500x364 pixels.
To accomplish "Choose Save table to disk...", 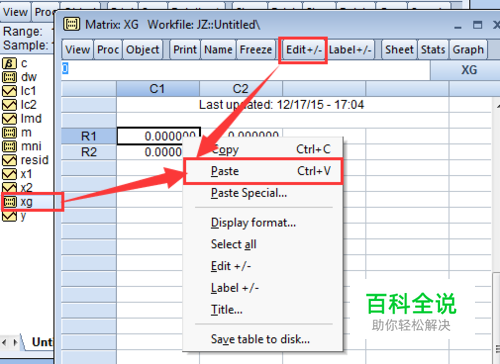I will (x=263, y=339).
